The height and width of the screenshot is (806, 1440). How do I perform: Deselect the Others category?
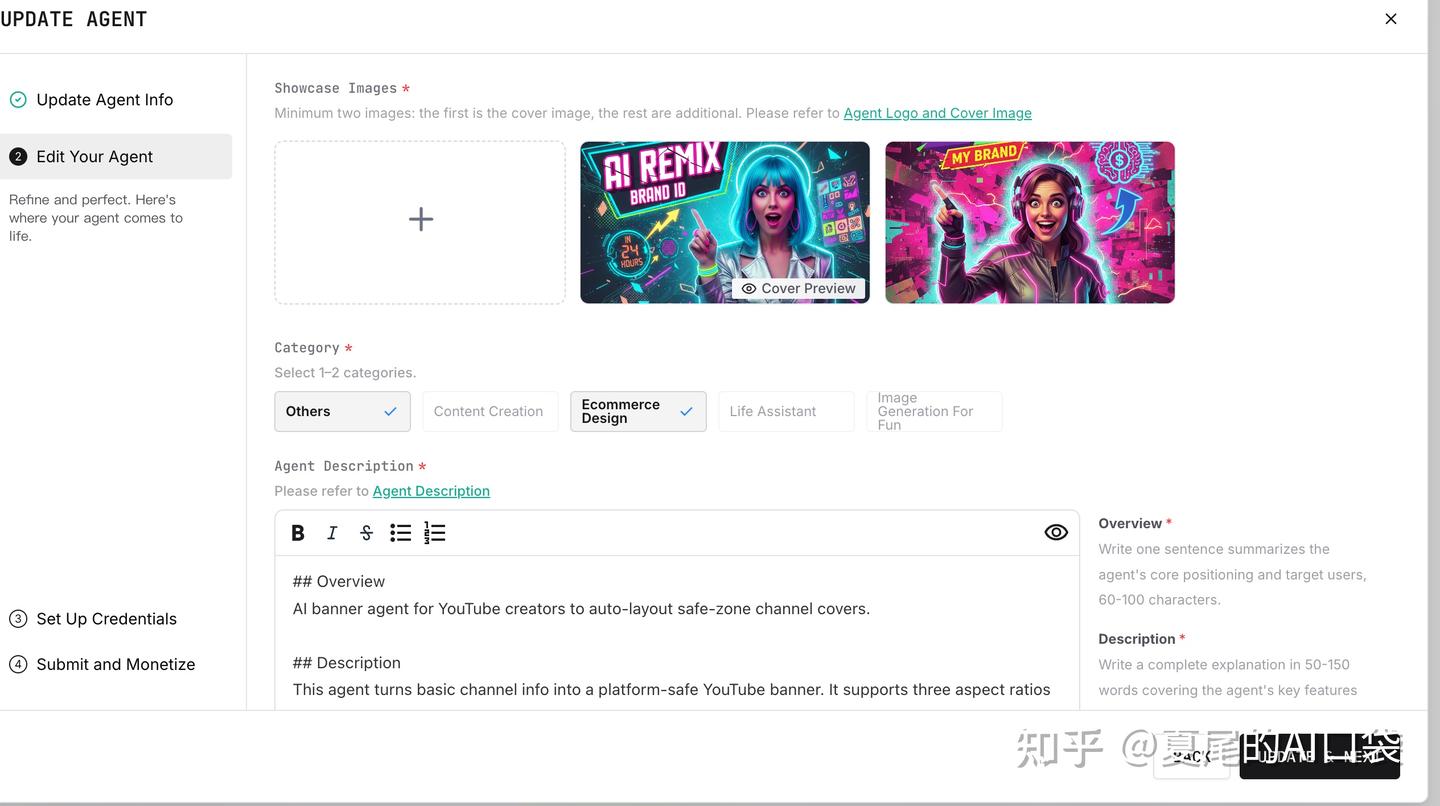342,411
